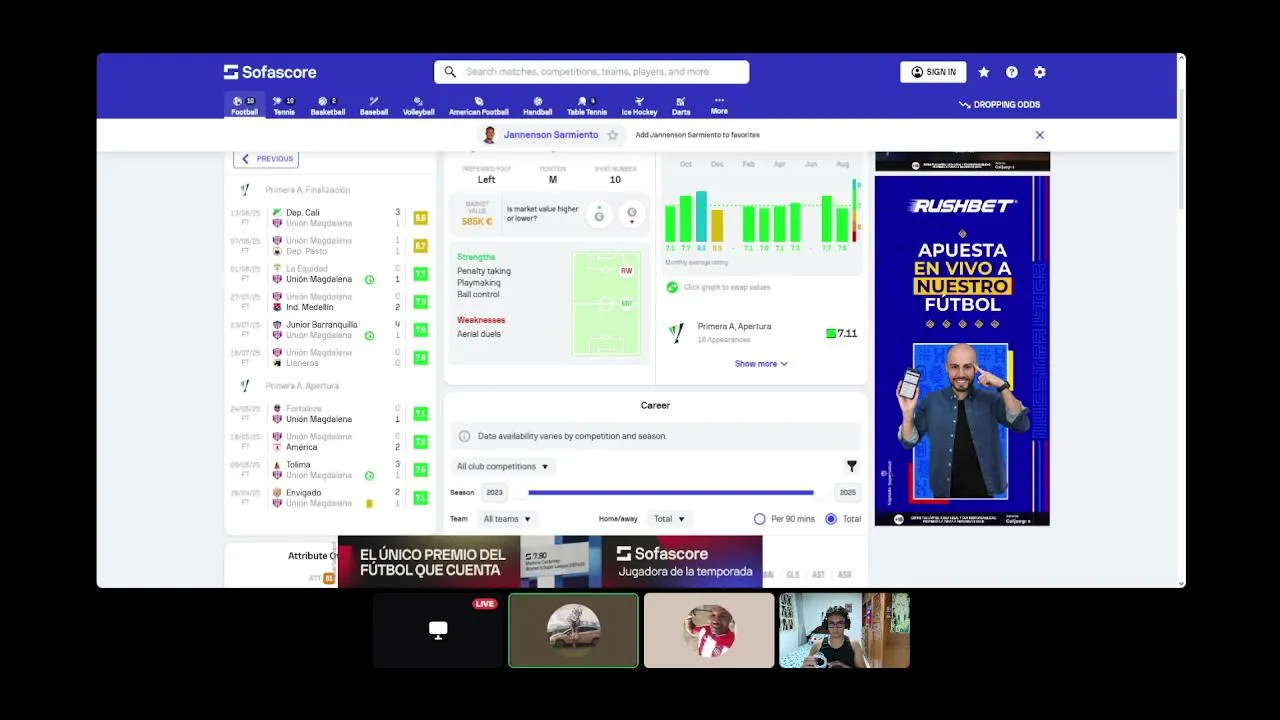Click the América team crest

(277, 447)
